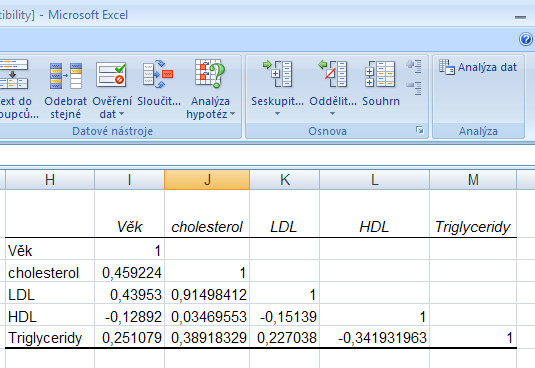Viewport: 535px width, 368px height.
Task: Expand the Seskupit dropdown arrow
Action: tap(277, 113)
